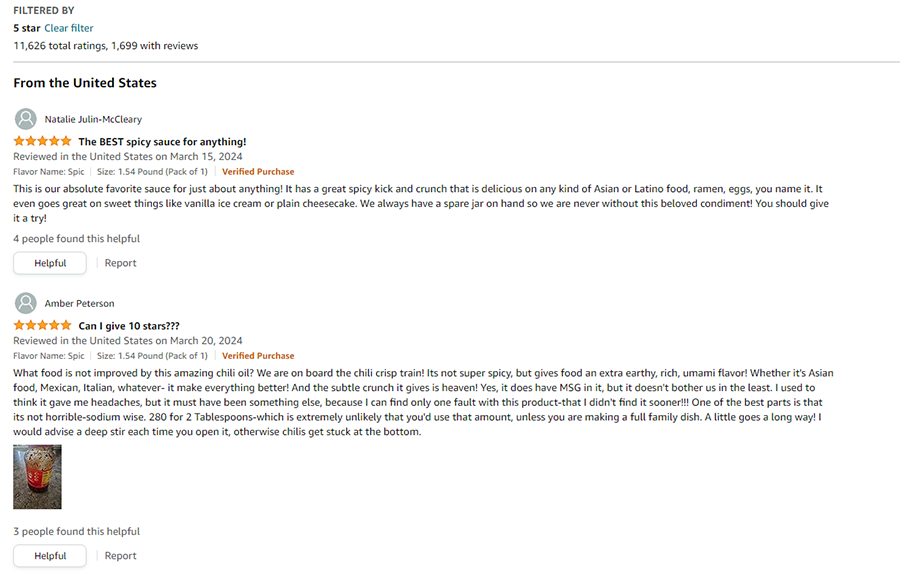
Task: Click the '4 people found this helpful' text
Action: click(76, 239)
